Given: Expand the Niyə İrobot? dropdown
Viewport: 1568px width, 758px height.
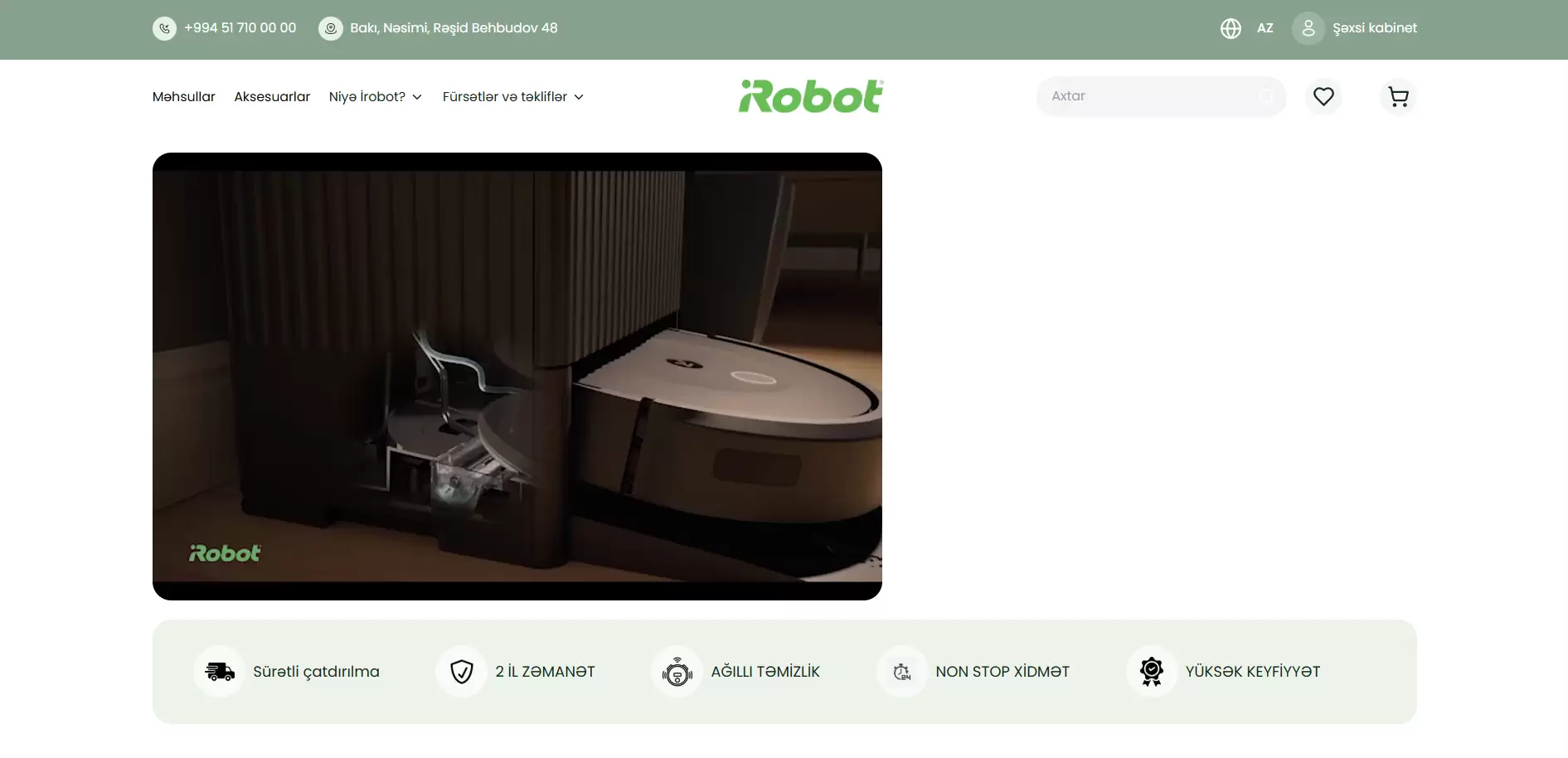Looking at the screenshot, I should coord(376,97).
